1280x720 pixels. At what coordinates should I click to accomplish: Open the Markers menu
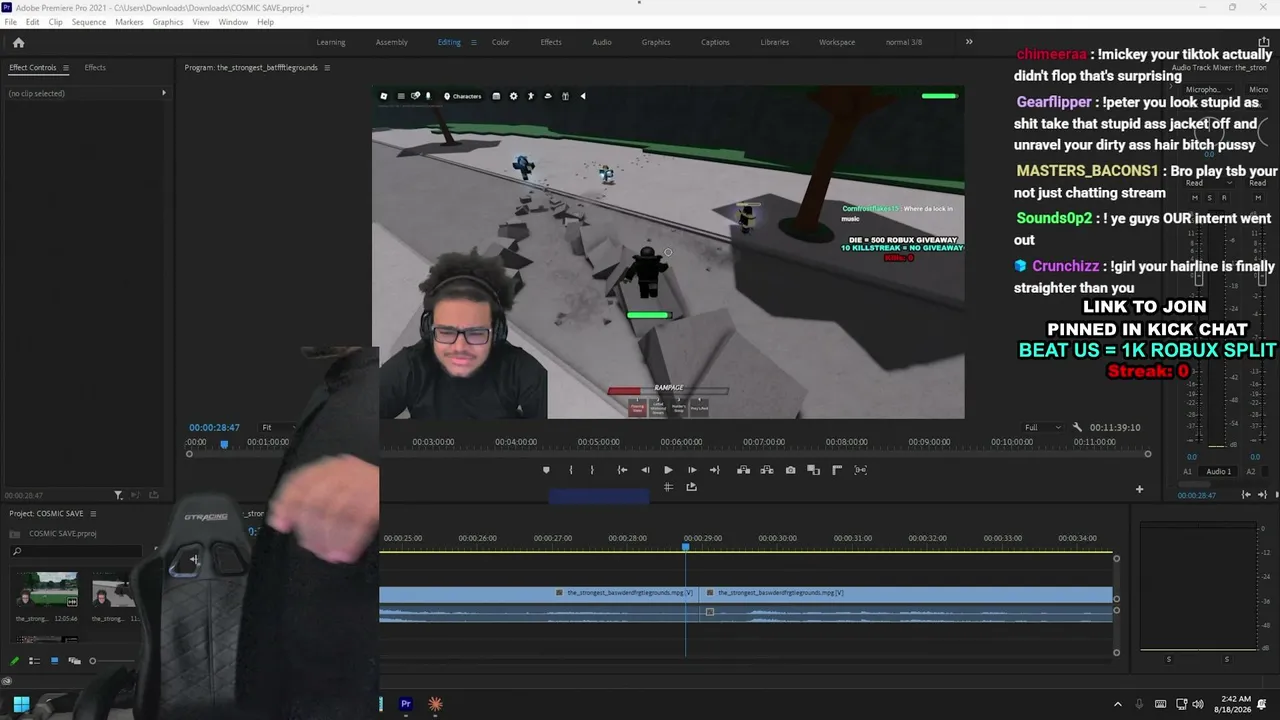[129, 22]
